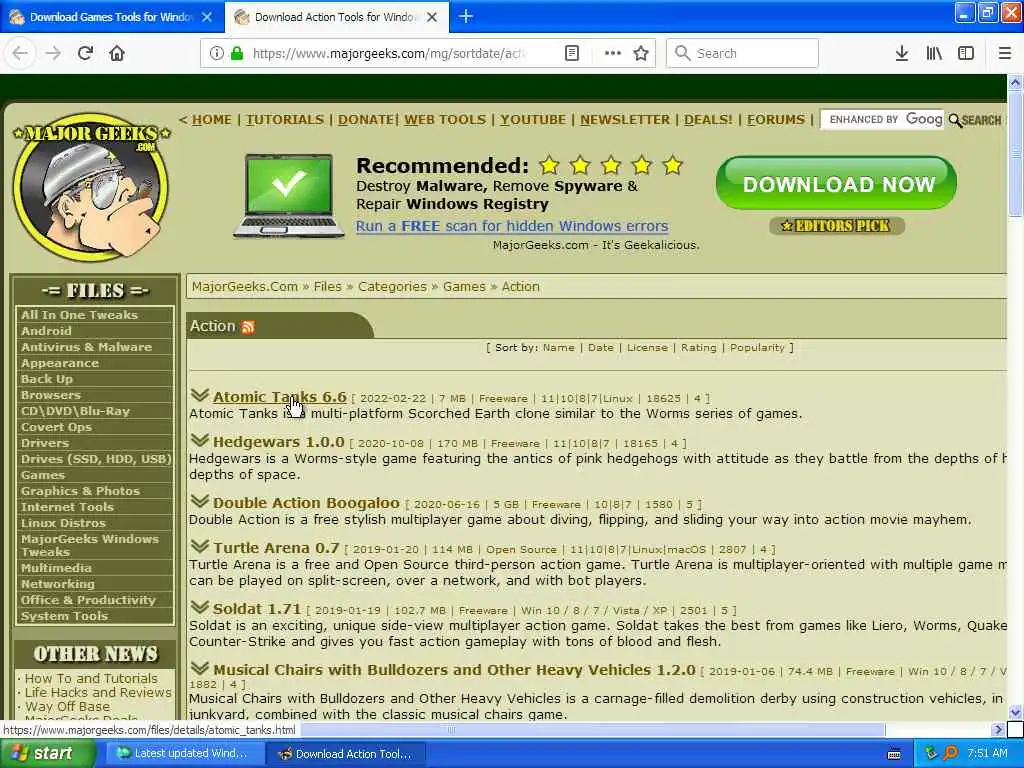1024x768 pixels.
Task: Expand the Double Action Boogaloo chevron
Action: [x=200, y=502]
